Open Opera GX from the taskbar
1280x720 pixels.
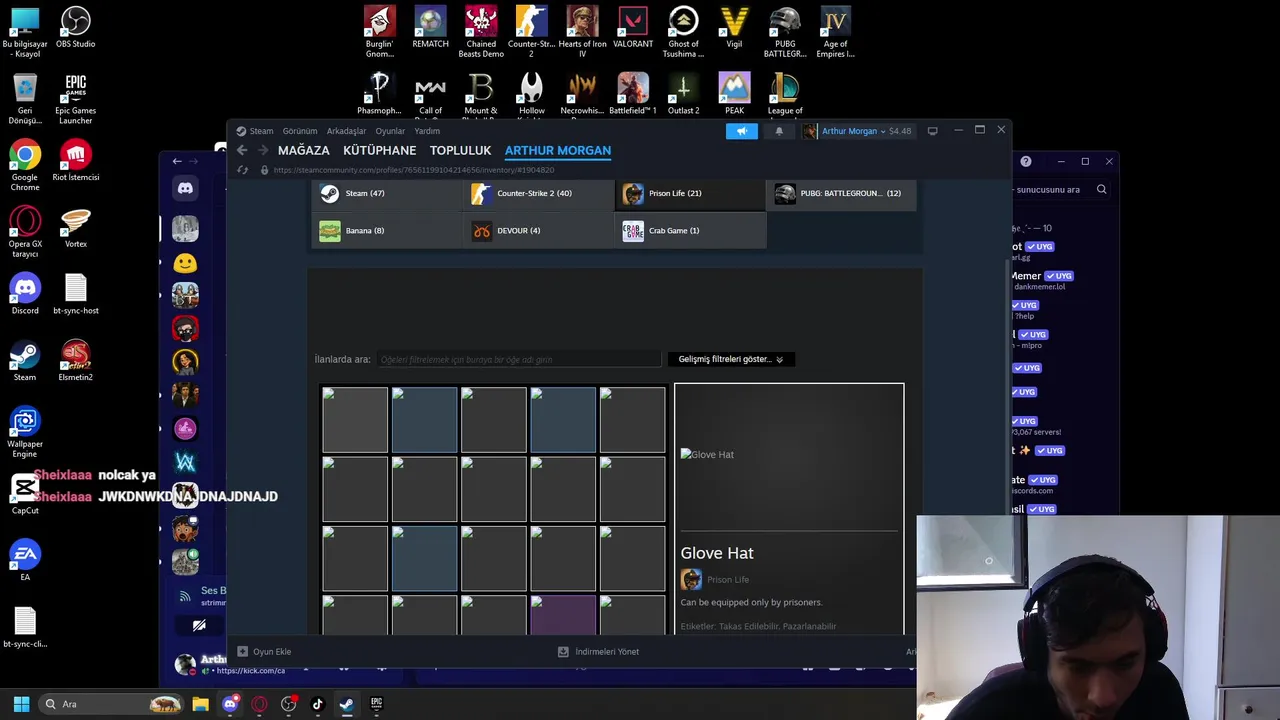coord(259,704)
